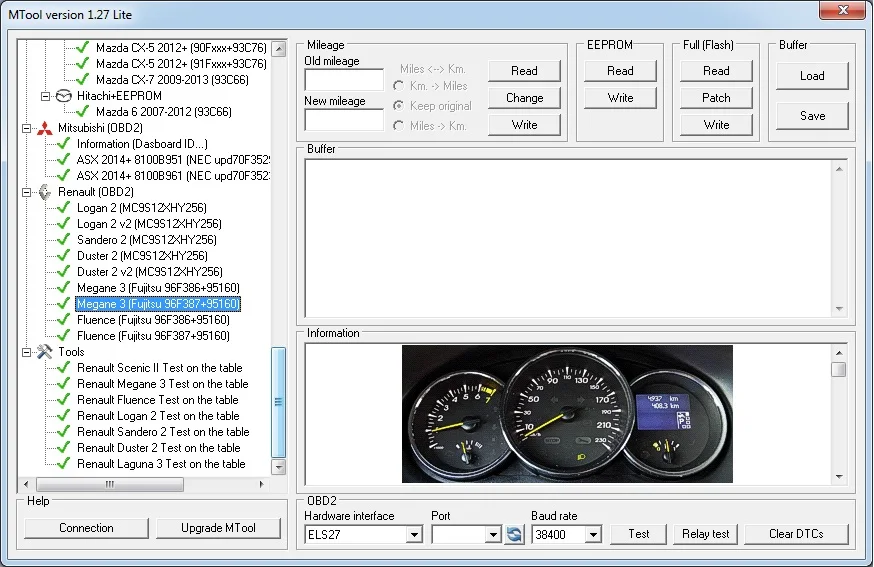The height and width of the screenshot is (567, 874).
Task: Click the tree panel horizontal scrollbar
Action: (110, 484)
